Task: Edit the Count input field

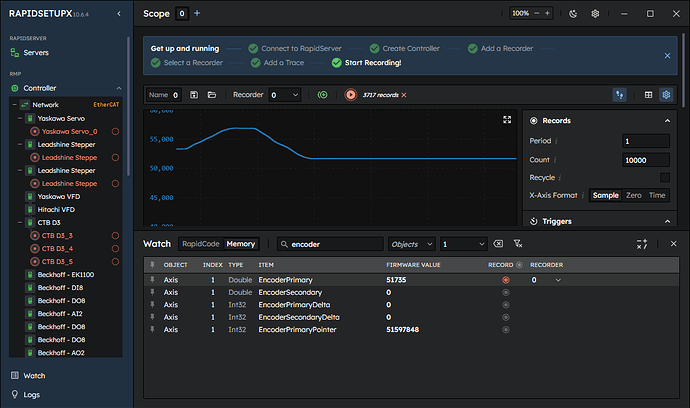Action: [646, 160]
